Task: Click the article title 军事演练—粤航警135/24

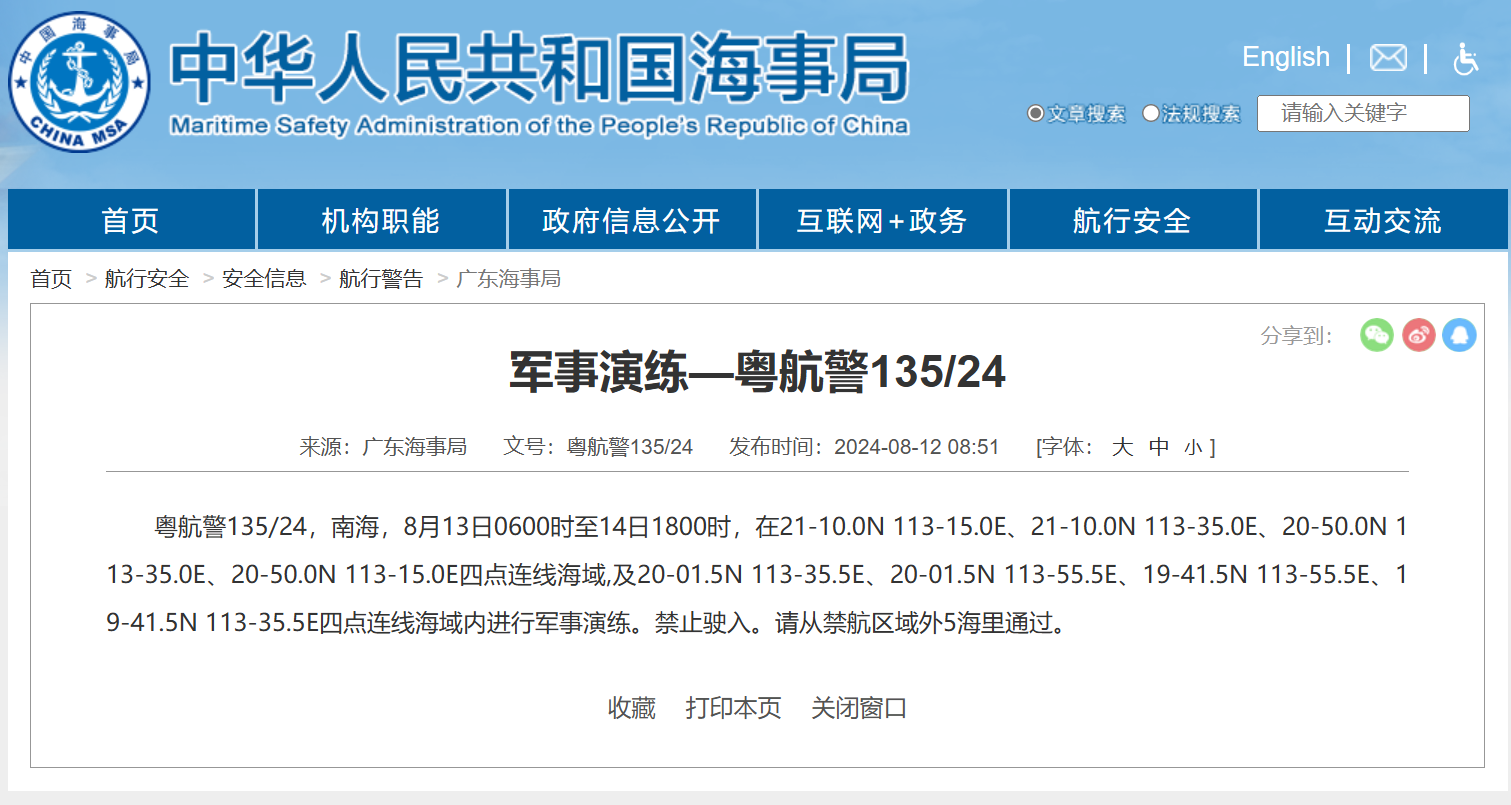Action: click(757, 373)
